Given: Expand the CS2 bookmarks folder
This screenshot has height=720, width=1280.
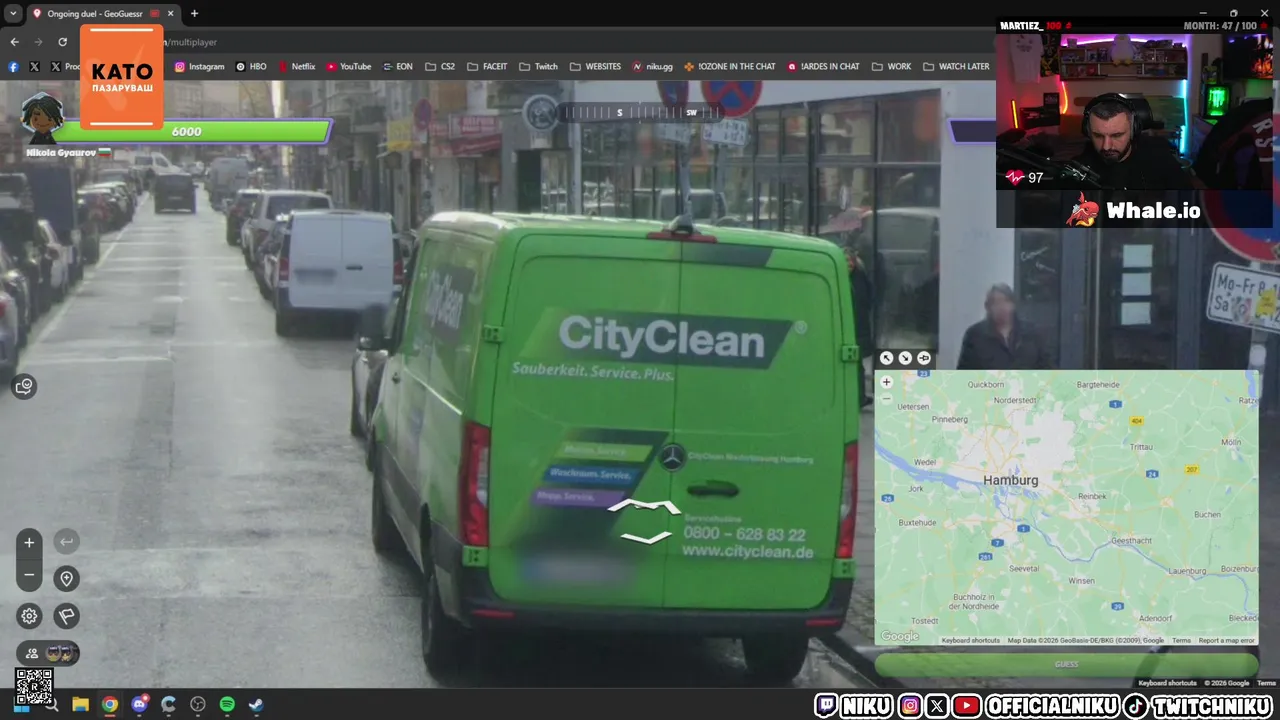Looking at the screenshot, I should [x=440, y=67].
